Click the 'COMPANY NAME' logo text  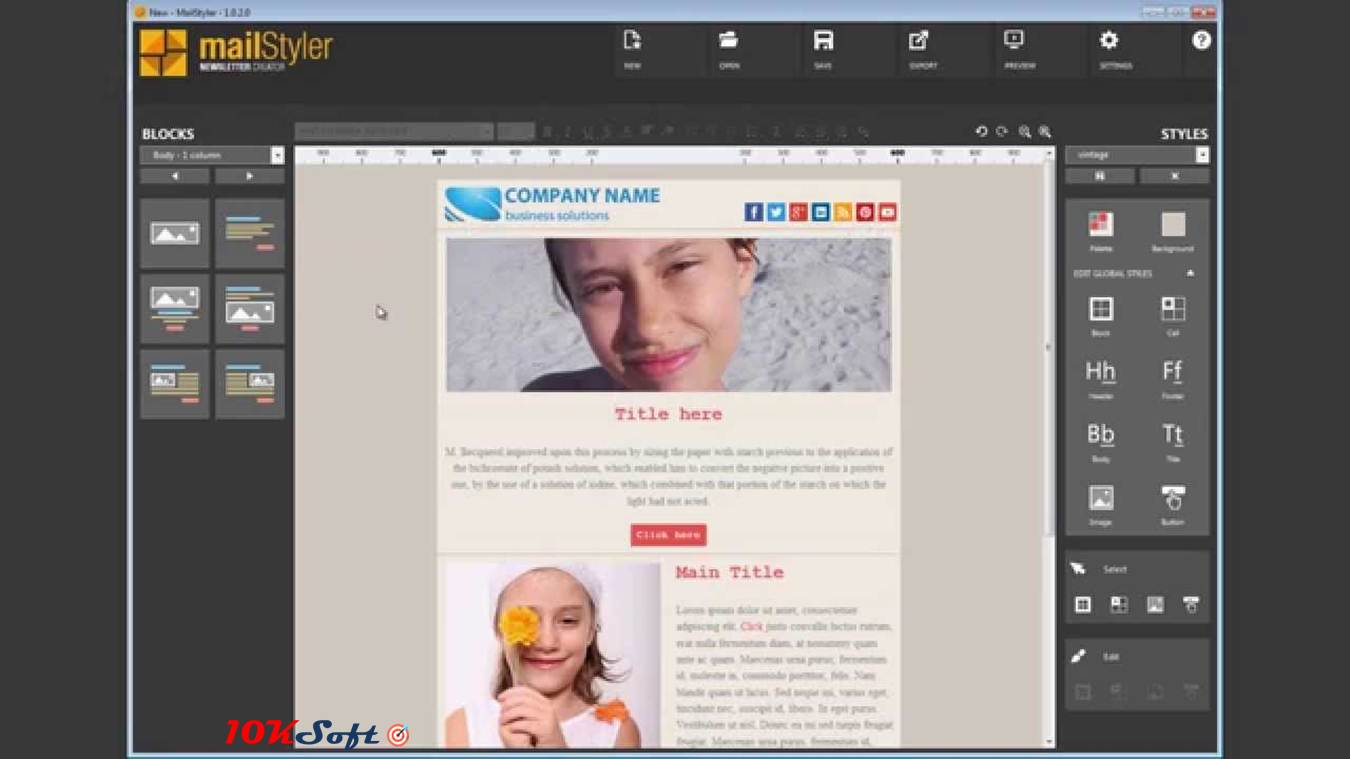pos(582,195)
